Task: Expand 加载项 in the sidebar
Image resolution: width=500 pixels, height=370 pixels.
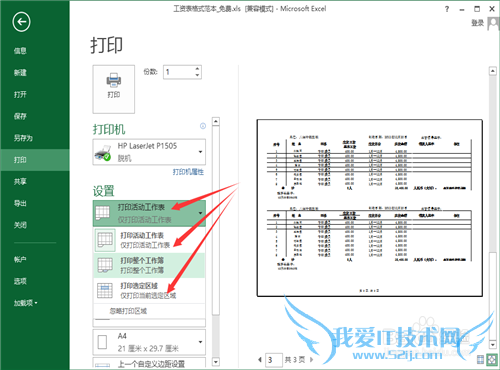Action: tap(25, 303)
